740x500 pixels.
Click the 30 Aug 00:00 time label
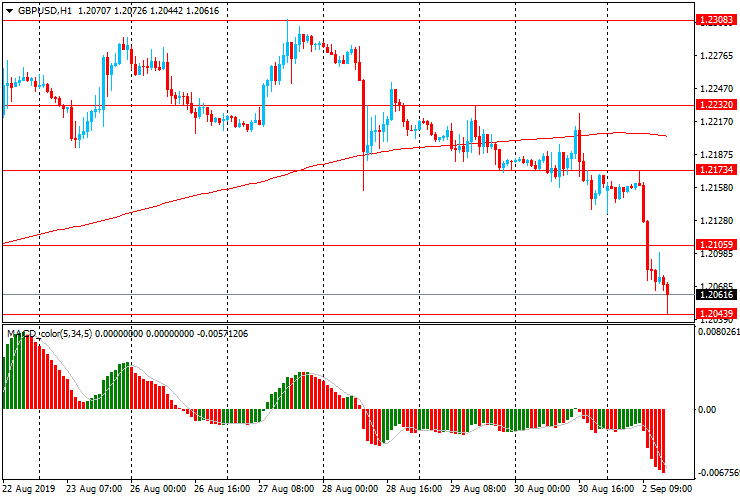[542, 489]
